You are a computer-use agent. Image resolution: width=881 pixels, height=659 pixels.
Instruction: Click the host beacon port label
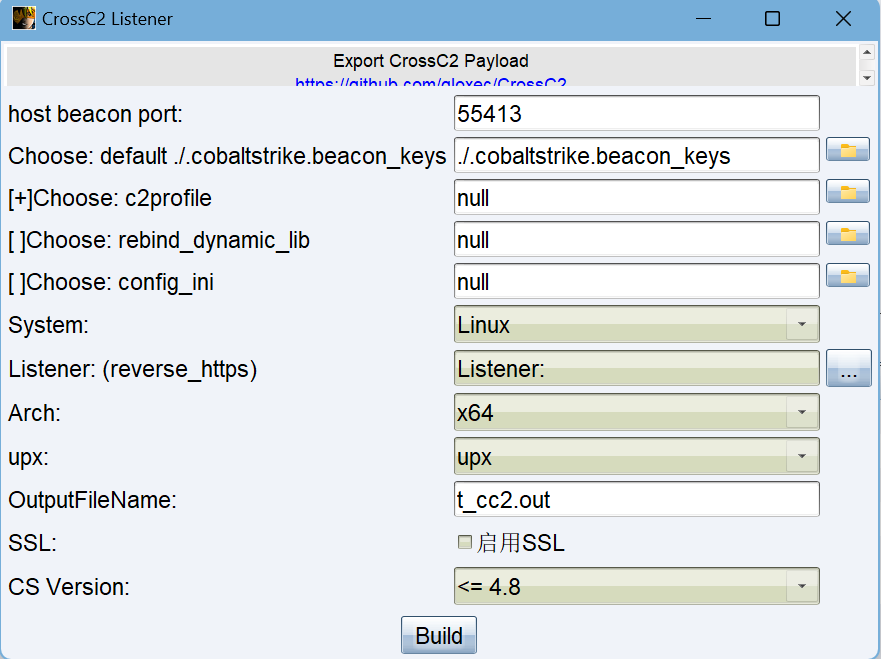click(96, 114)
